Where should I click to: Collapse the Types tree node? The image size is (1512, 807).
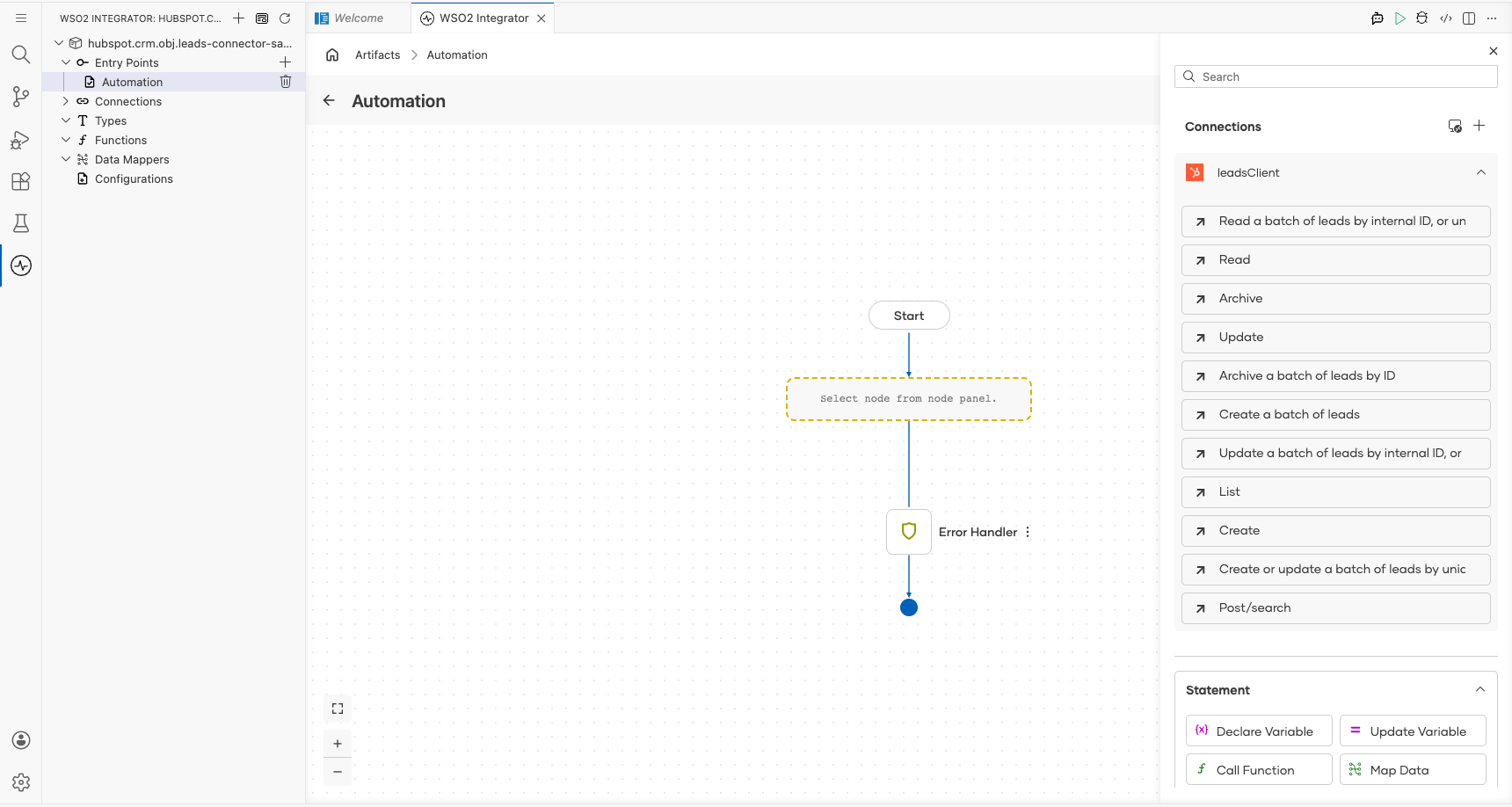[x=66, y=120]
